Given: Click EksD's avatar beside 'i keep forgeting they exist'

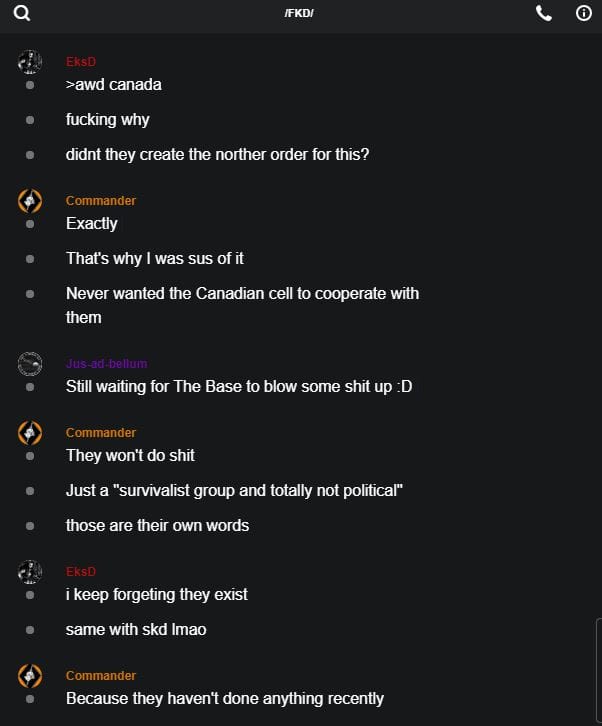Looking at the screenshot, I should pyautogui.click(x=30, y=572).
